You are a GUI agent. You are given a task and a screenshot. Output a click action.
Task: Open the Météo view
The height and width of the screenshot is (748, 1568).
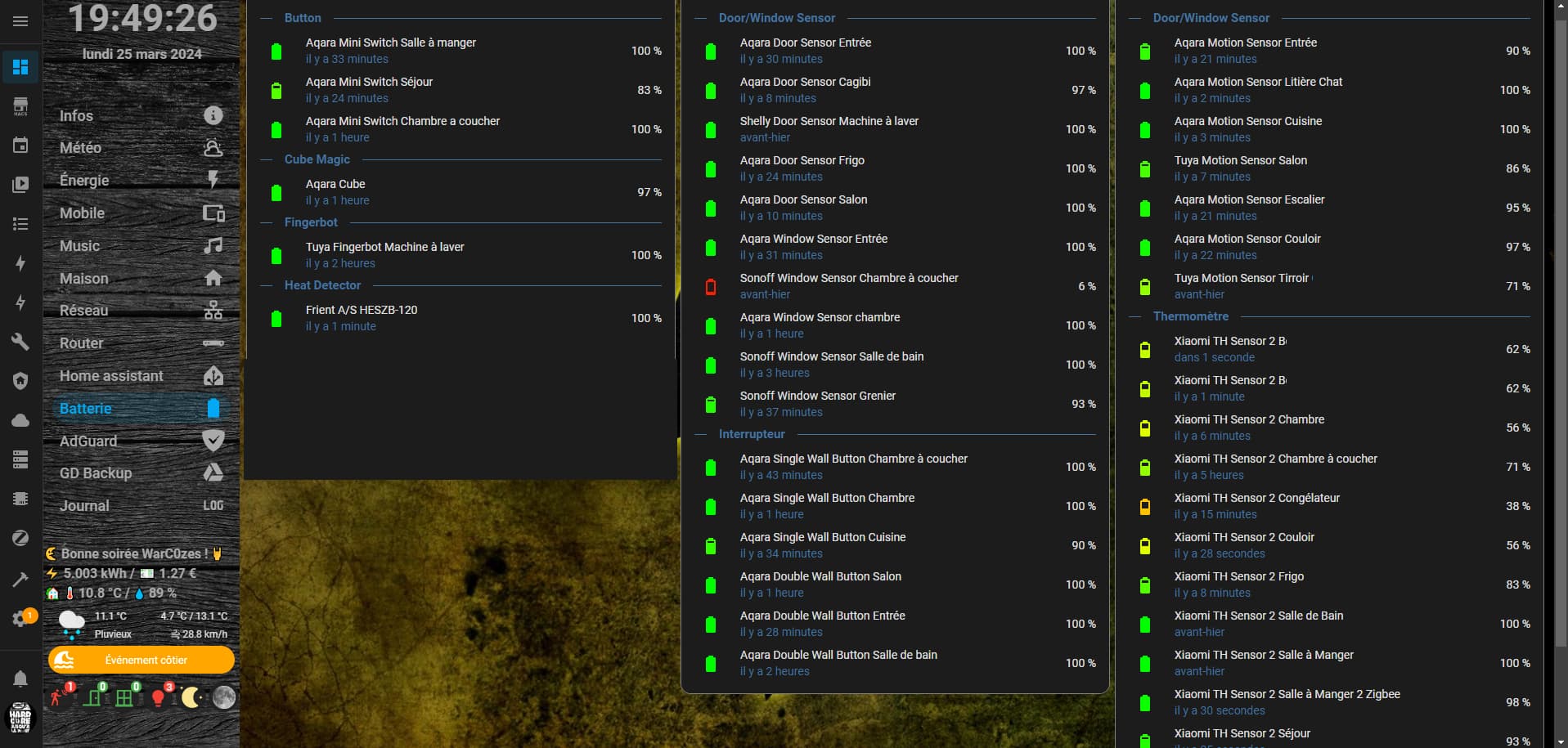pos(141,148)
